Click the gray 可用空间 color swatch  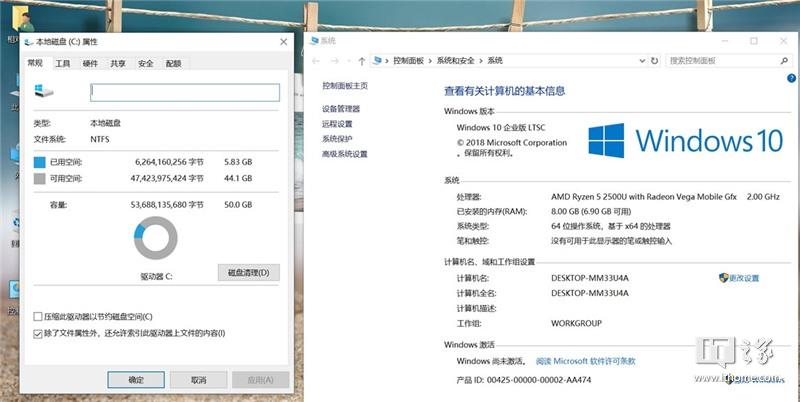pos(39,179)
